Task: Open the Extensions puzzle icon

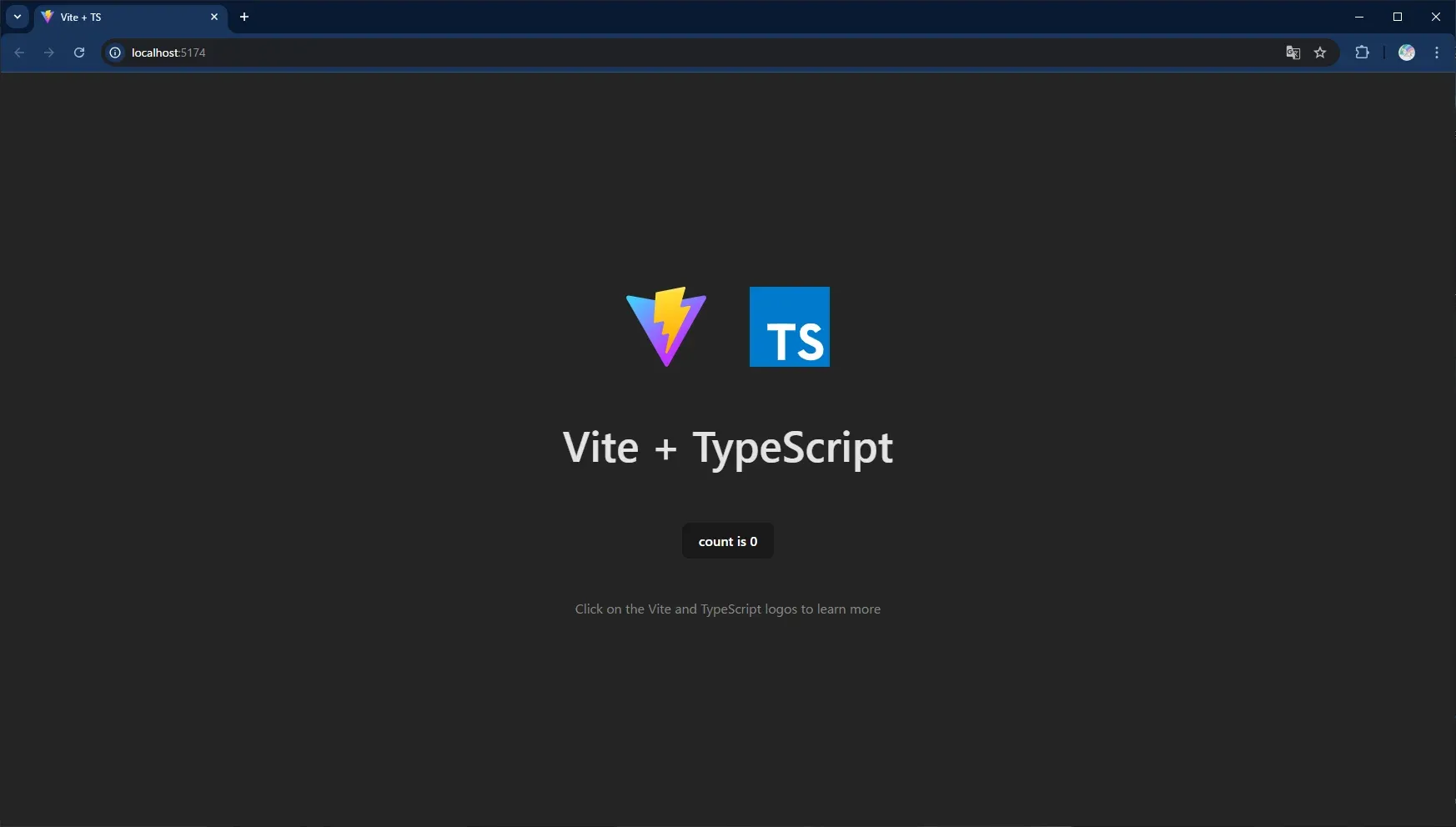Action: tap(1362, 53)
